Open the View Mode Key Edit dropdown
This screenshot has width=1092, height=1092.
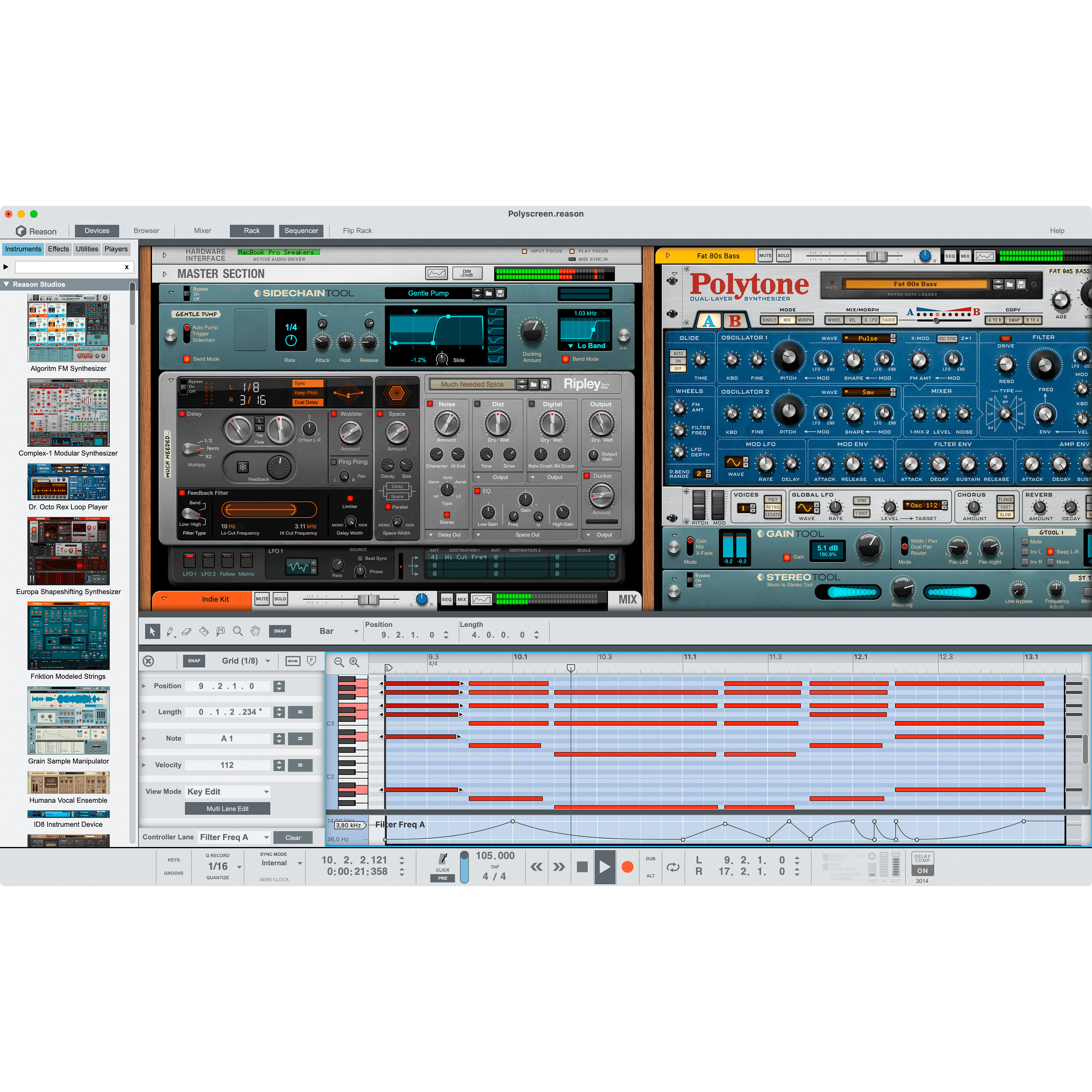point(227,791)
